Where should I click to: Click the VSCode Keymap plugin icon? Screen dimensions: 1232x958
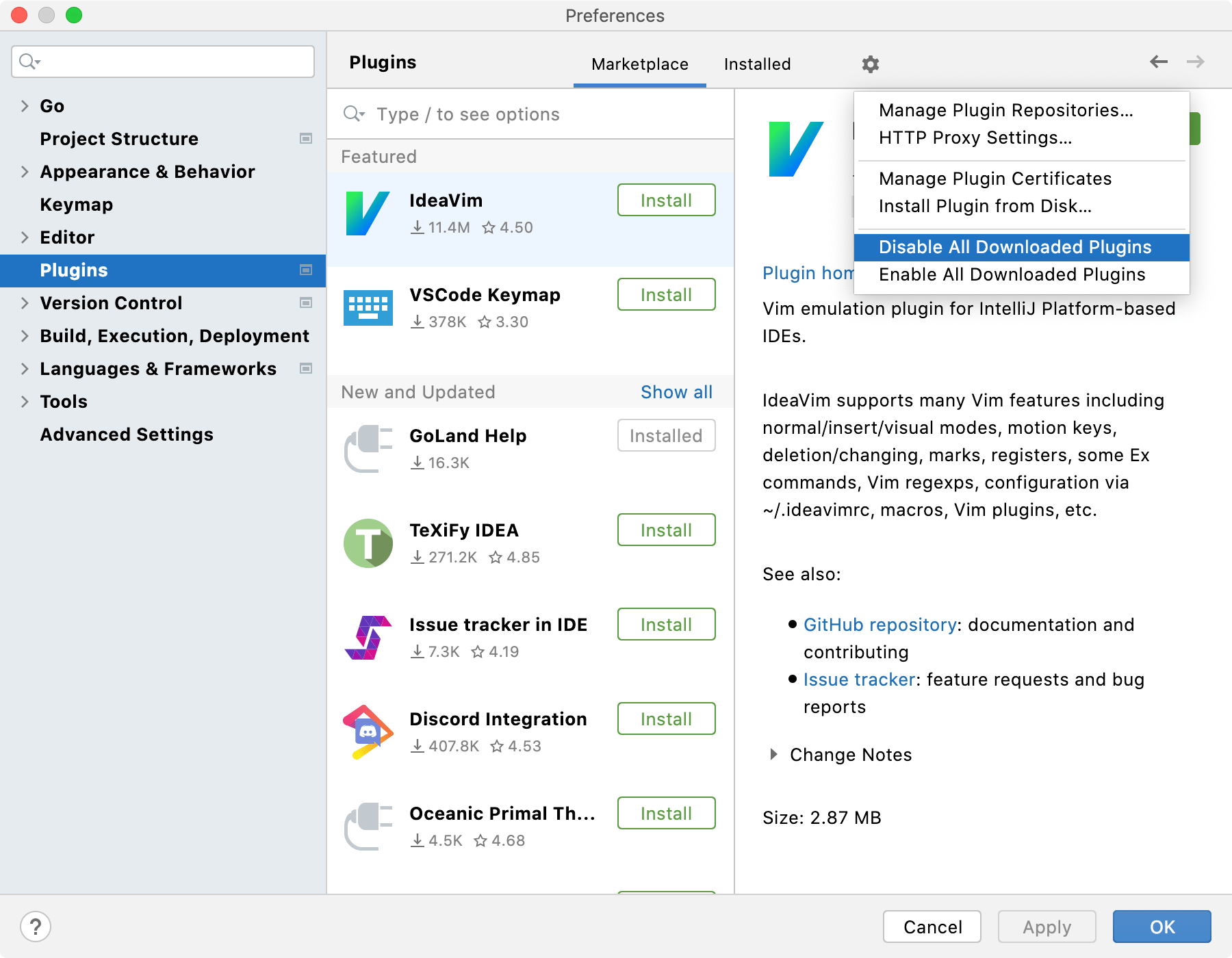click(368, 308)
